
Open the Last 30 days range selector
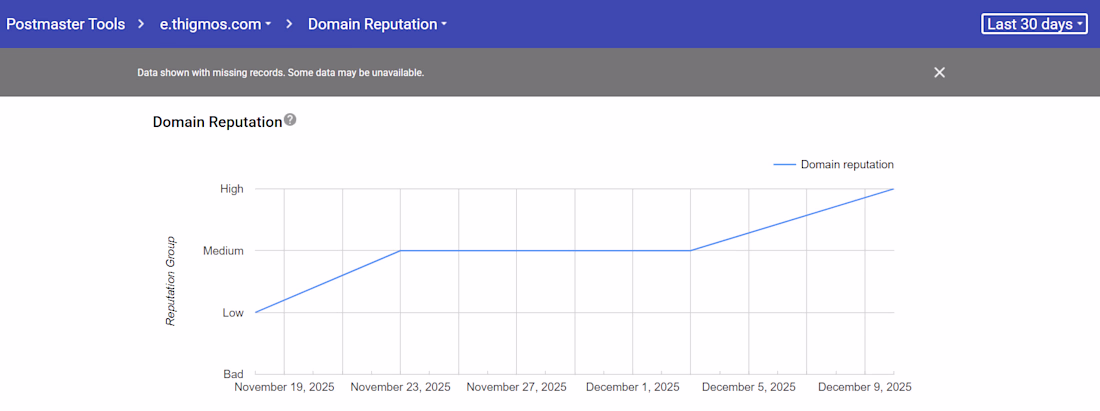[x=1034, y=24]
